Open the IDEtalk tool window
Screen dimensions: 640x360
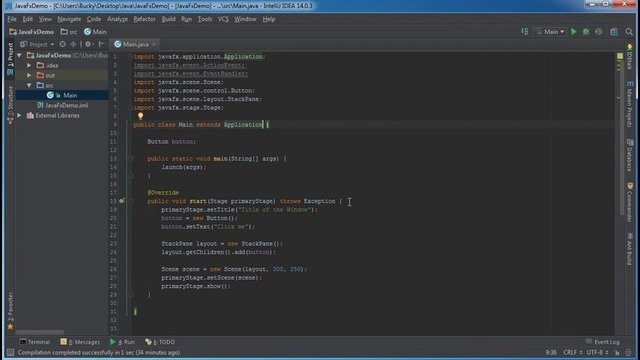coord(630,57)
